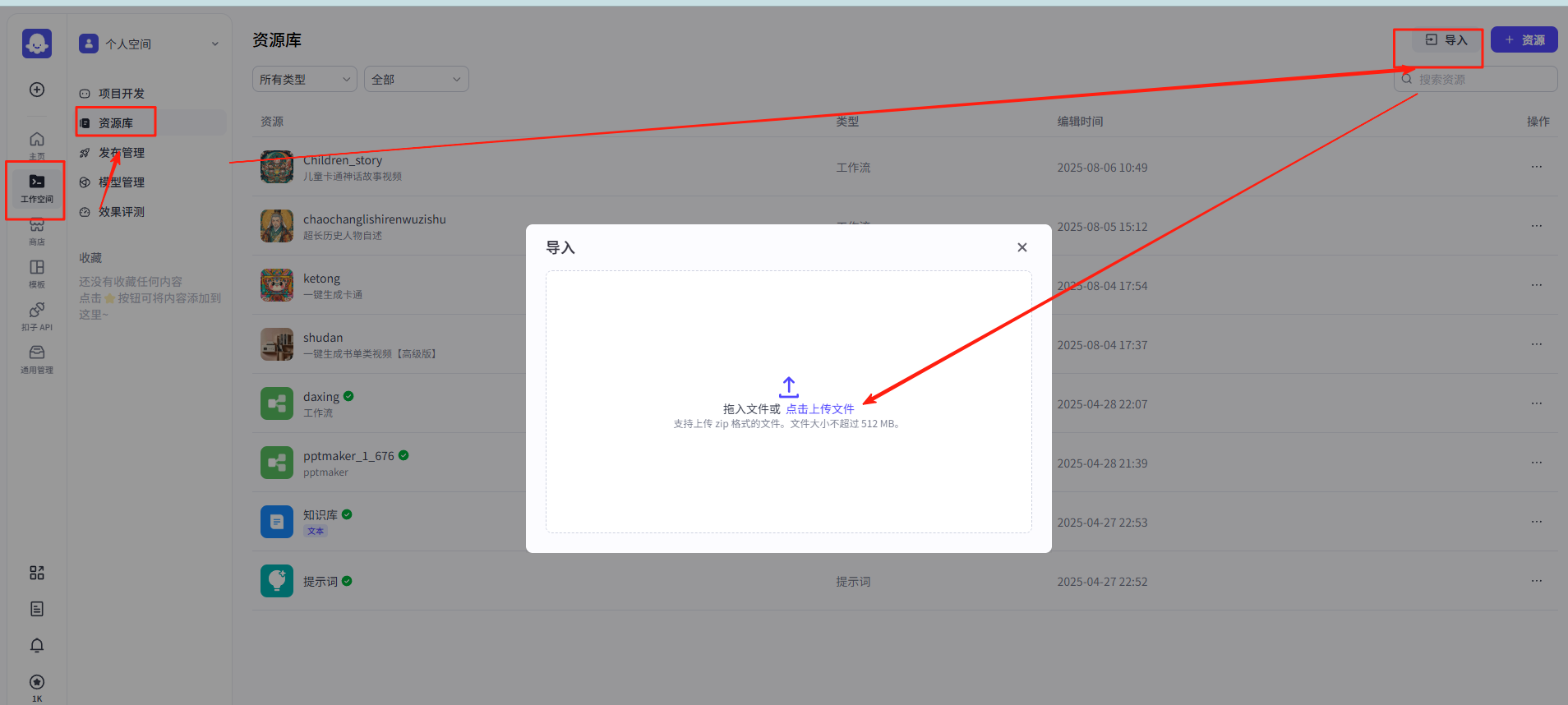Click the upload arrow icon in import dialog

point(788,386)
